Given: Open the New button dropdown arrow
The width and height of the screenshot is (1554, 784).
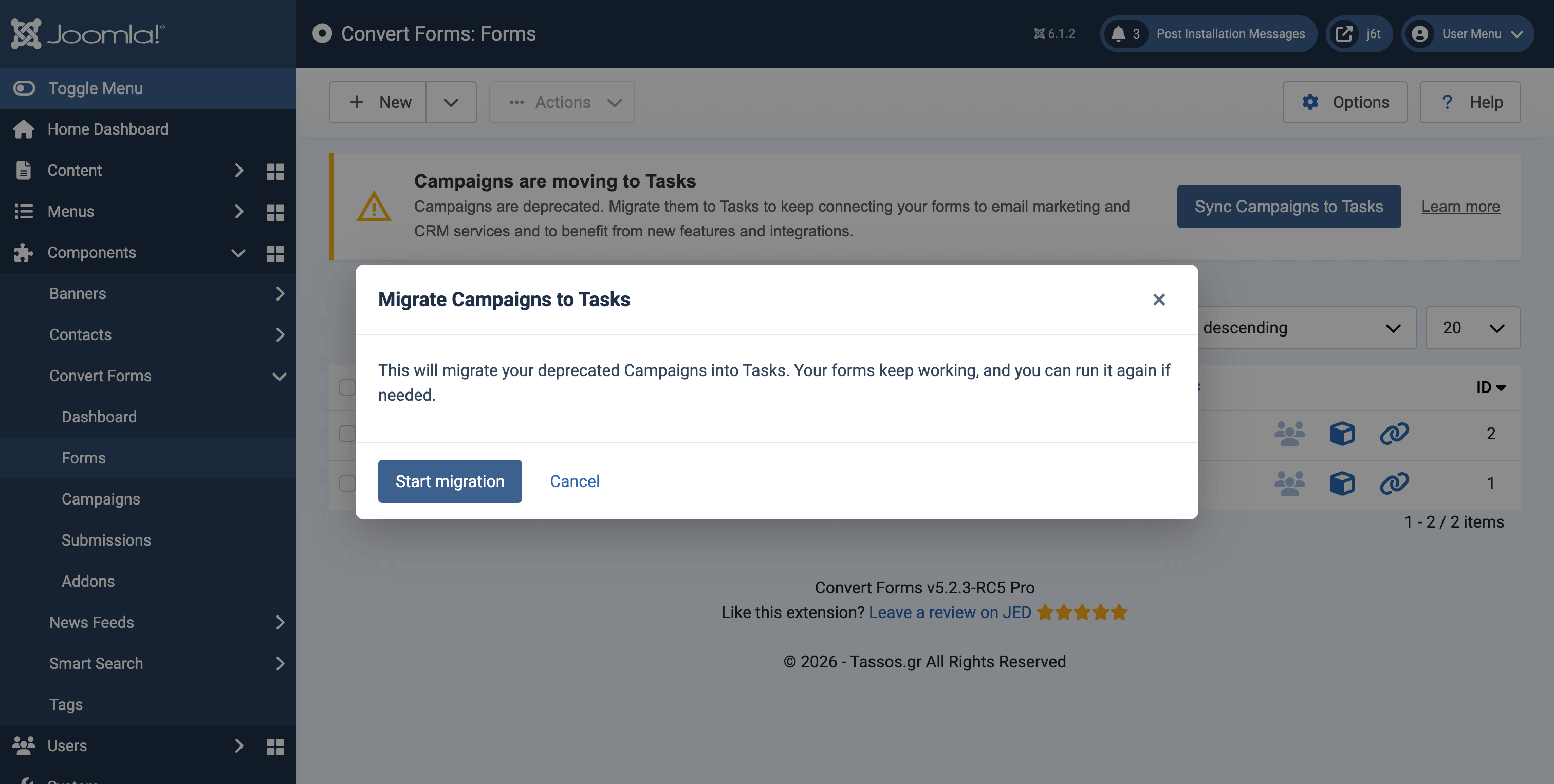Looking at the screenshot, I should 451,102.
